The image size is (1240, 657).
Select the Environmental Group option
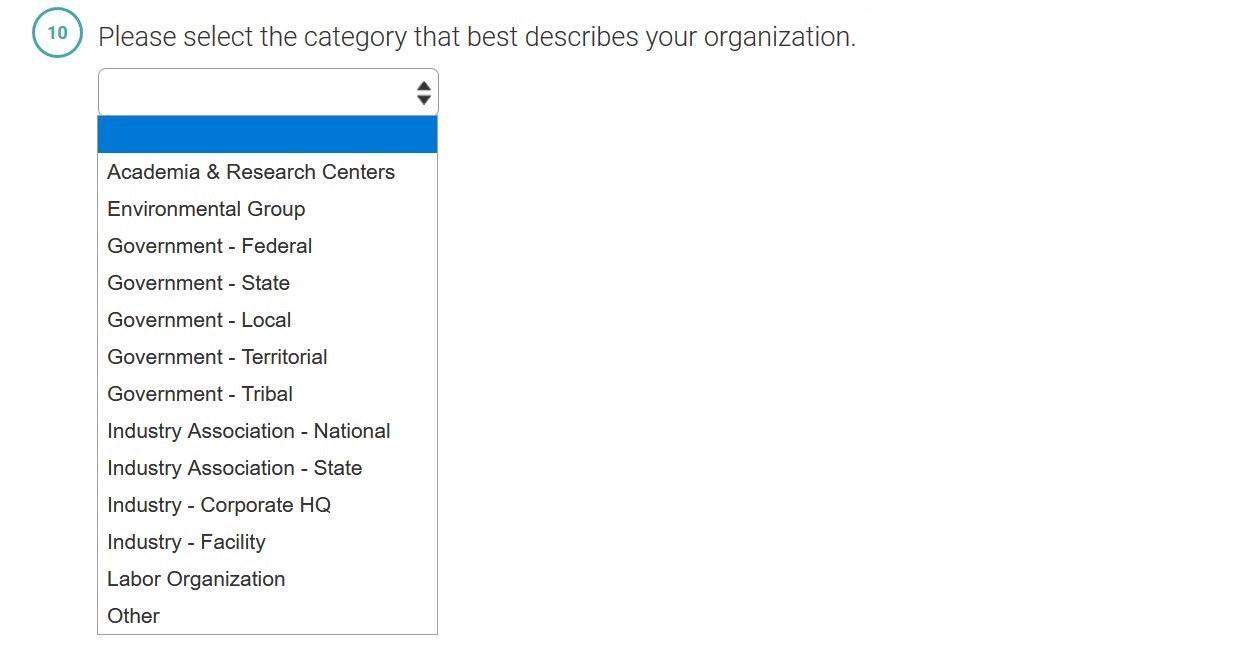[x=206, y=209]
